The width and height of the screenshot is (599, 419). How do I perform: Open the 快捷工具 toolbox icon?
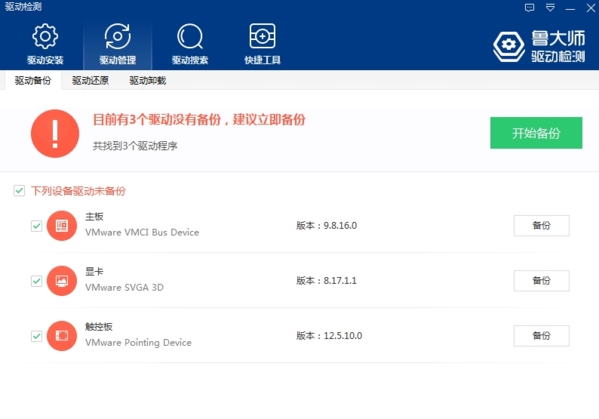pos(262,36)
